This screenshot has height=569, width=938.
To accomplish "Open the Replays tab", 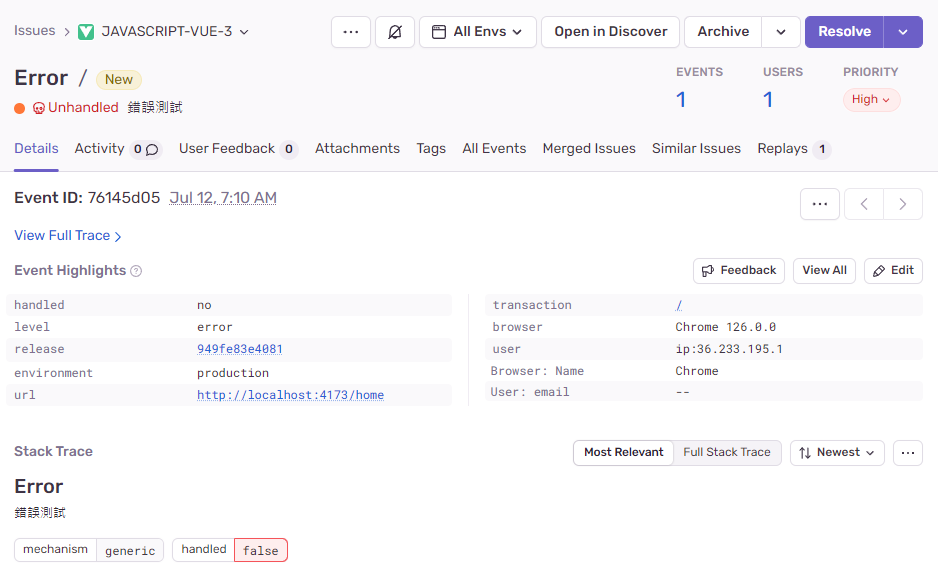I will tap(782, 149).
